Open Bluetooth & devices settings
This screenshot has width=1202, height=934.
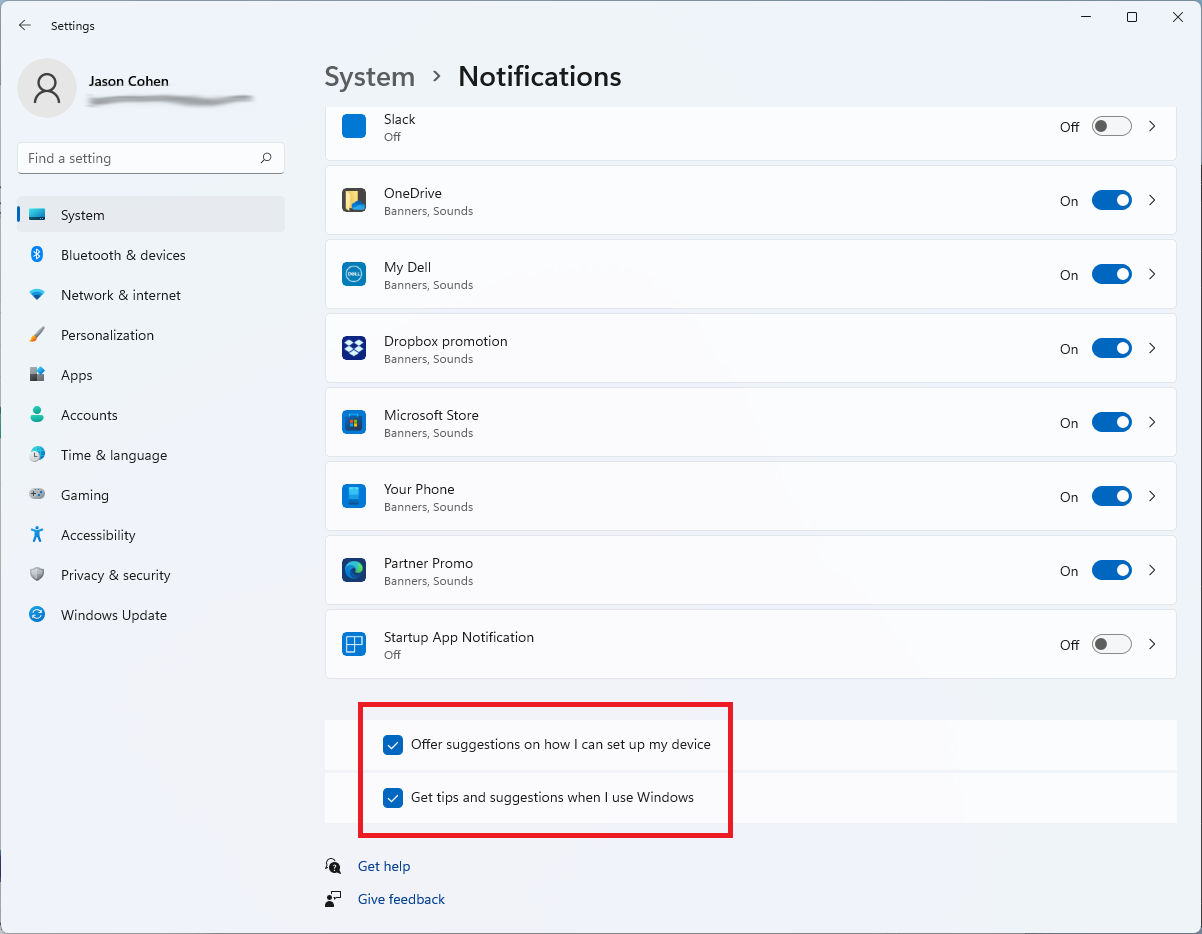click(x=123, y=255)
